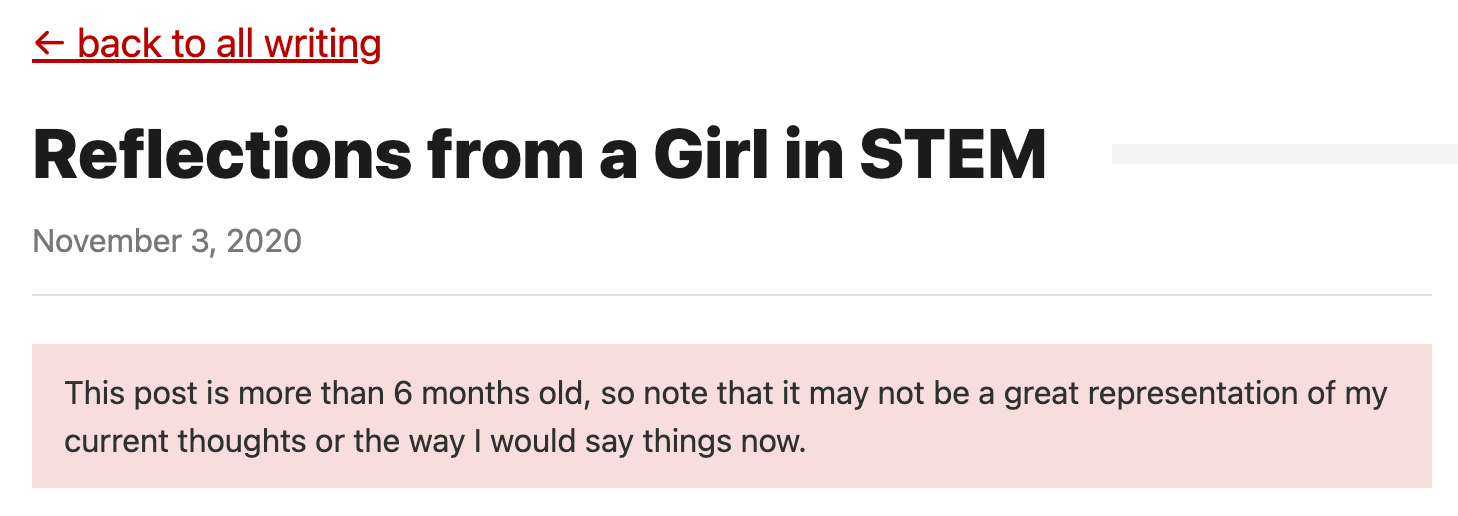1458x516 pixels.
Task: Click the left arrow icon before back link
Action: click(49, 44)
